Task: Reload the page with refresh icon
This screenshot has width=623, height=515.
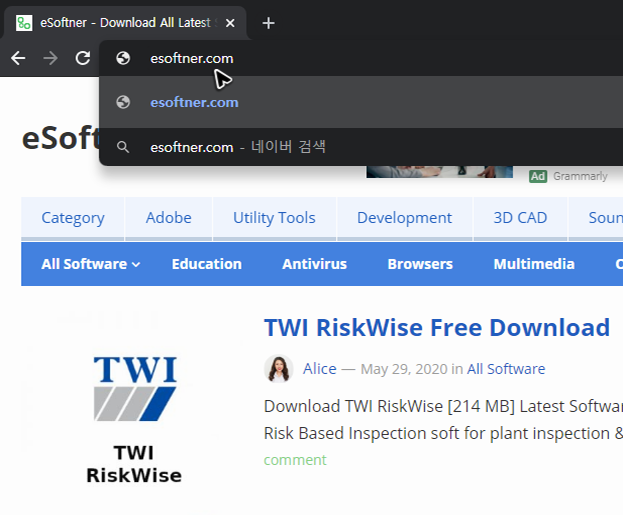Action: coord(83,58)
